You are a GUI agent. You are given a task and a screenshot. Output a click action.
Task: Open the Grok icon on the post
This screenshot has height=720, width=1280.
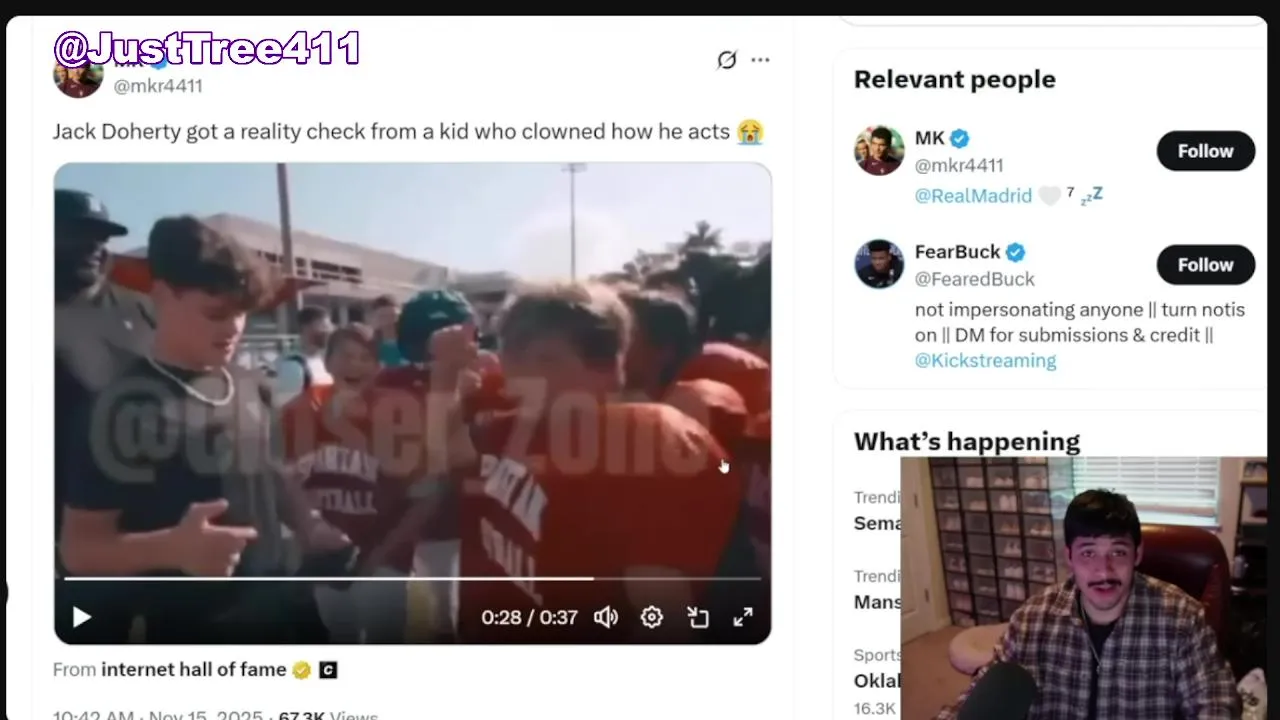[727, 60]
